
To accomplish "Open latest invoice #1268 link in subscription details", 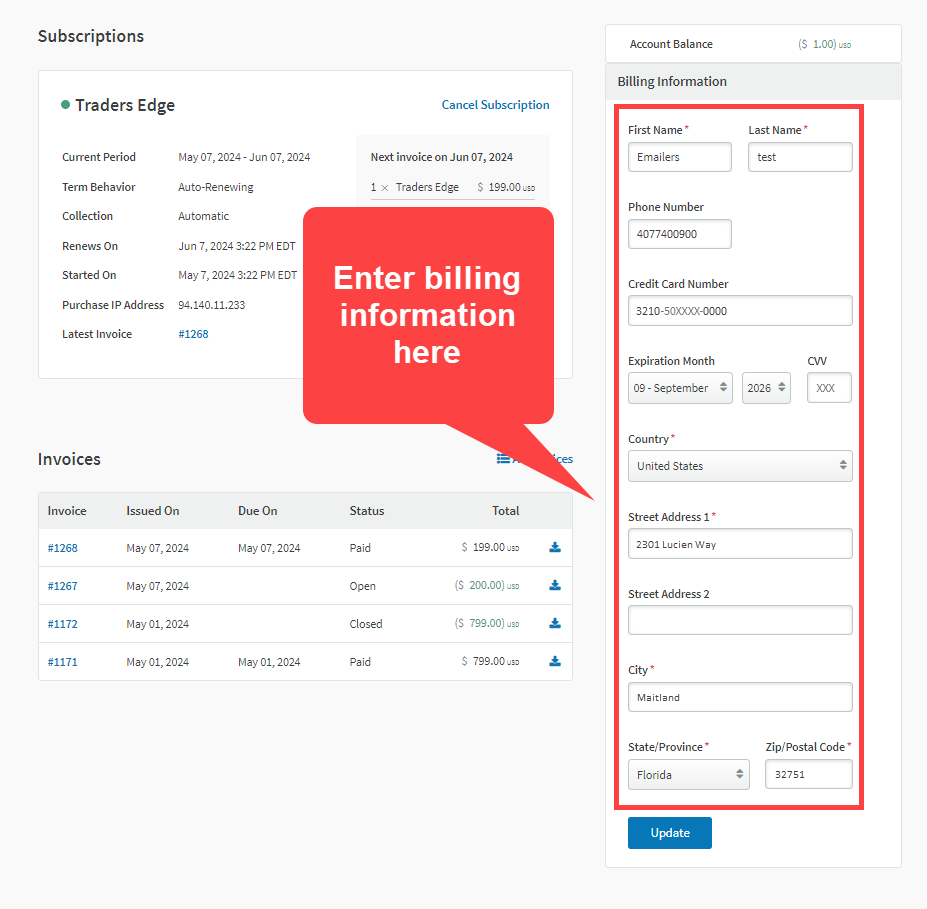I will coord(193,334).
